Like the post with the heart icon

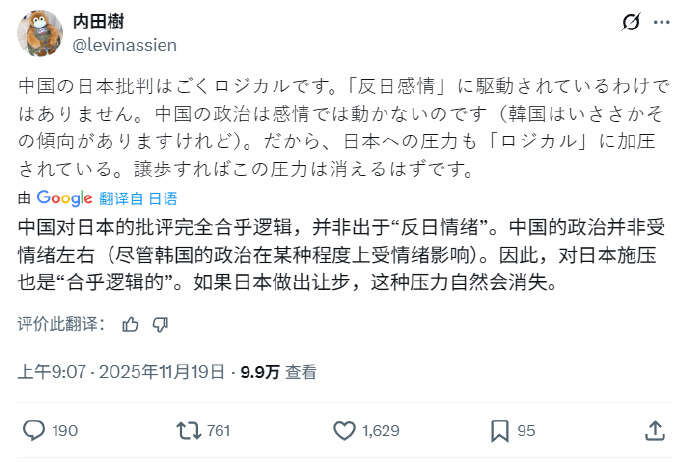coord(344,431)
